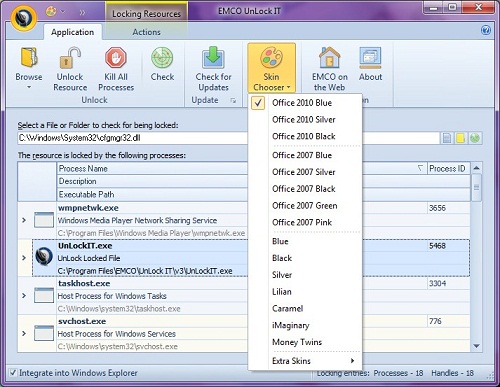Screen dimensions: 500x387
Task: Click the yellow browse folder icon beside path
Action: 460,138
